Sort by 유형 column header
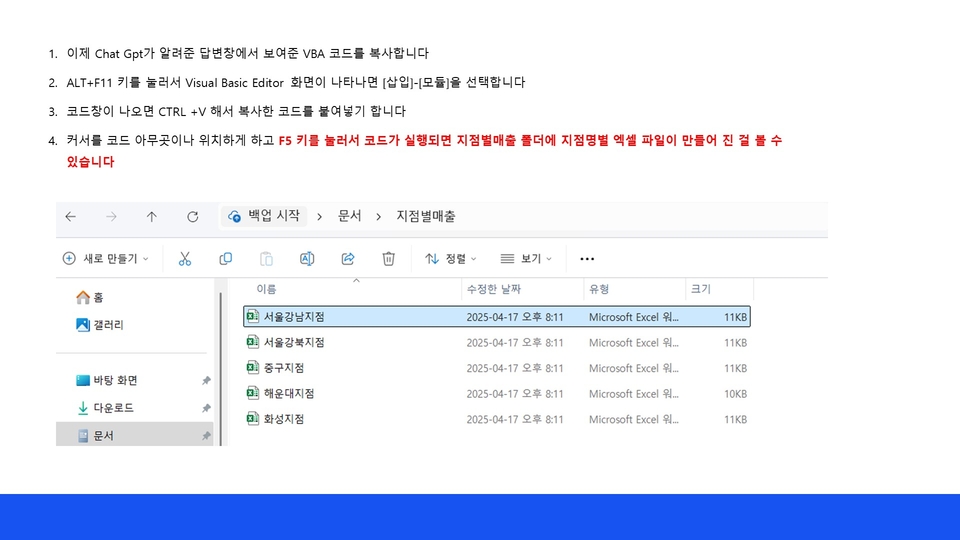Screen dimensions: 960x540 point(599,289)
